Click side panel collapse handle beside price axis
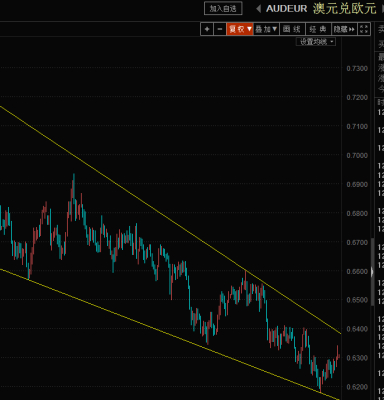 tap(373, 272)
